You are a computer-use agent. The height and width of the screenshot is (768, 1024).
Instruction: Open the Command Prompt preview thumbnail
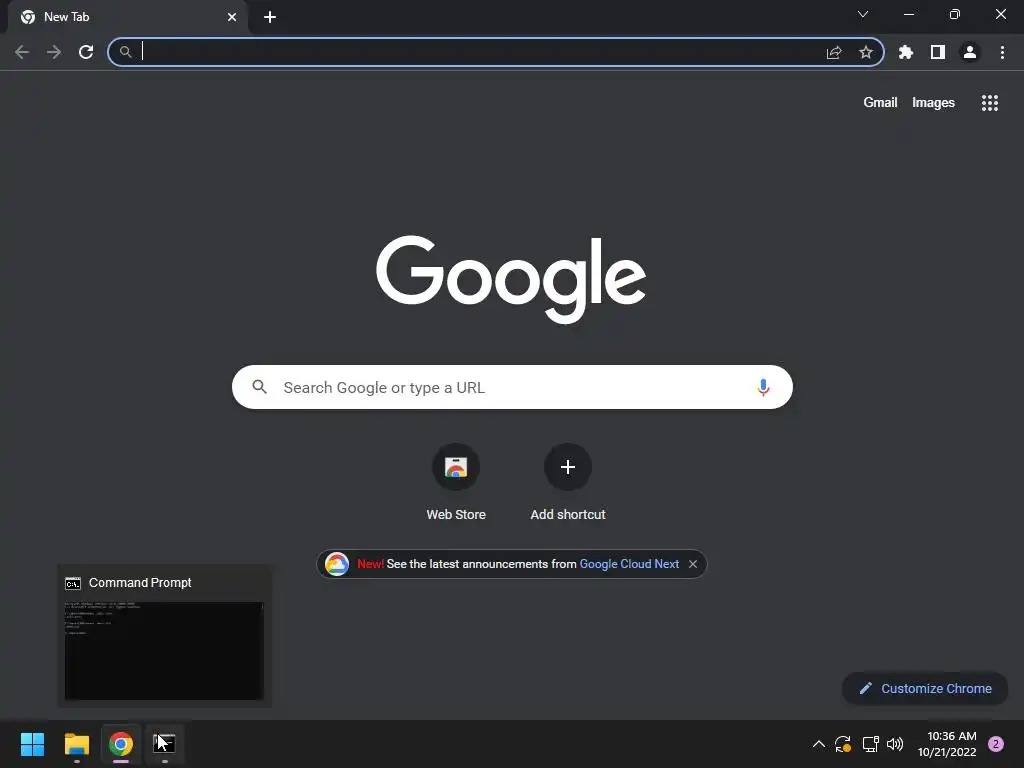tap(164, 650)
